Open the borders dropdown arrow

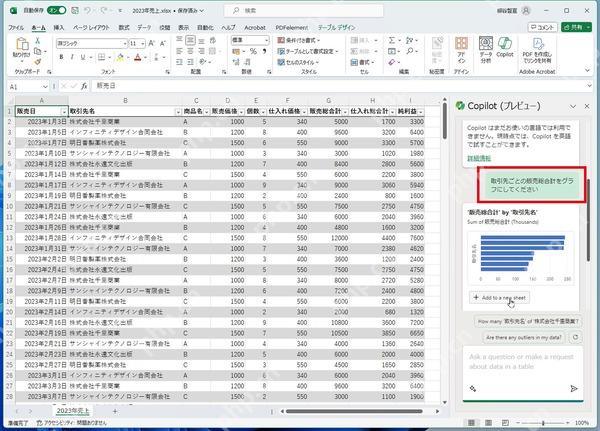pos(109,57)
